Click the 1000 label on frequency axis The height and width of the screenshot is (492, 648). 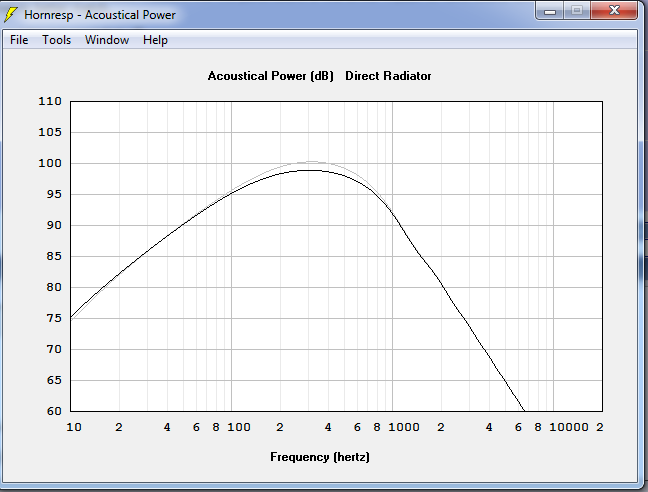coord(404,427)
